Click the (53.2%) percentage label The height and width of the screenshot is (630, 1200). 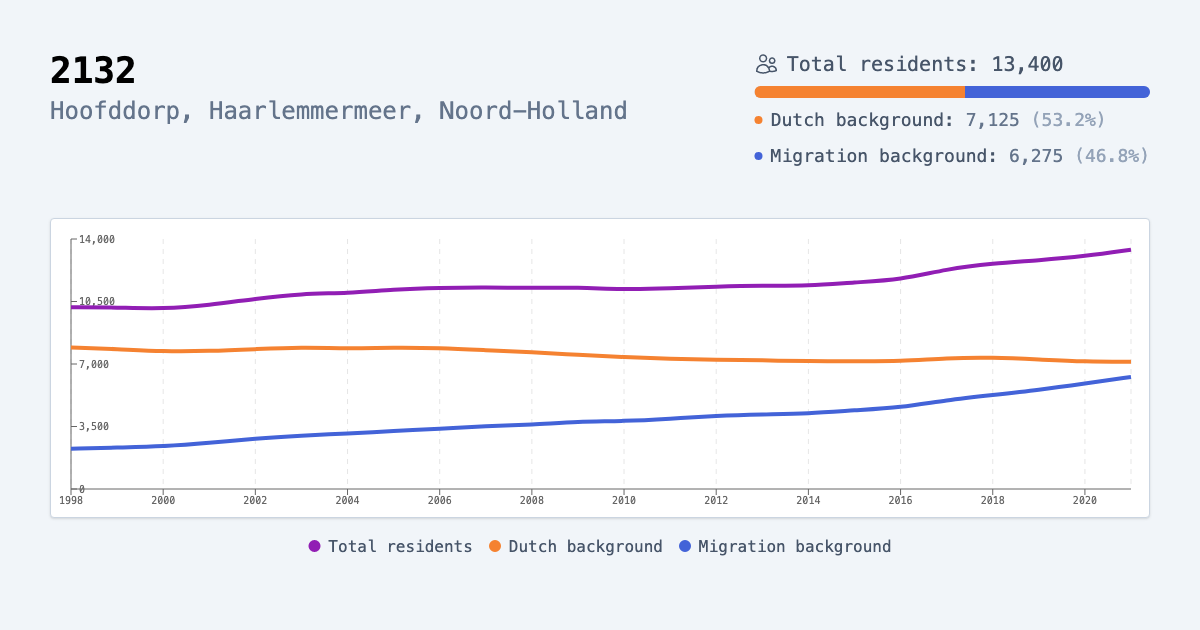[x=1068, y=120]
